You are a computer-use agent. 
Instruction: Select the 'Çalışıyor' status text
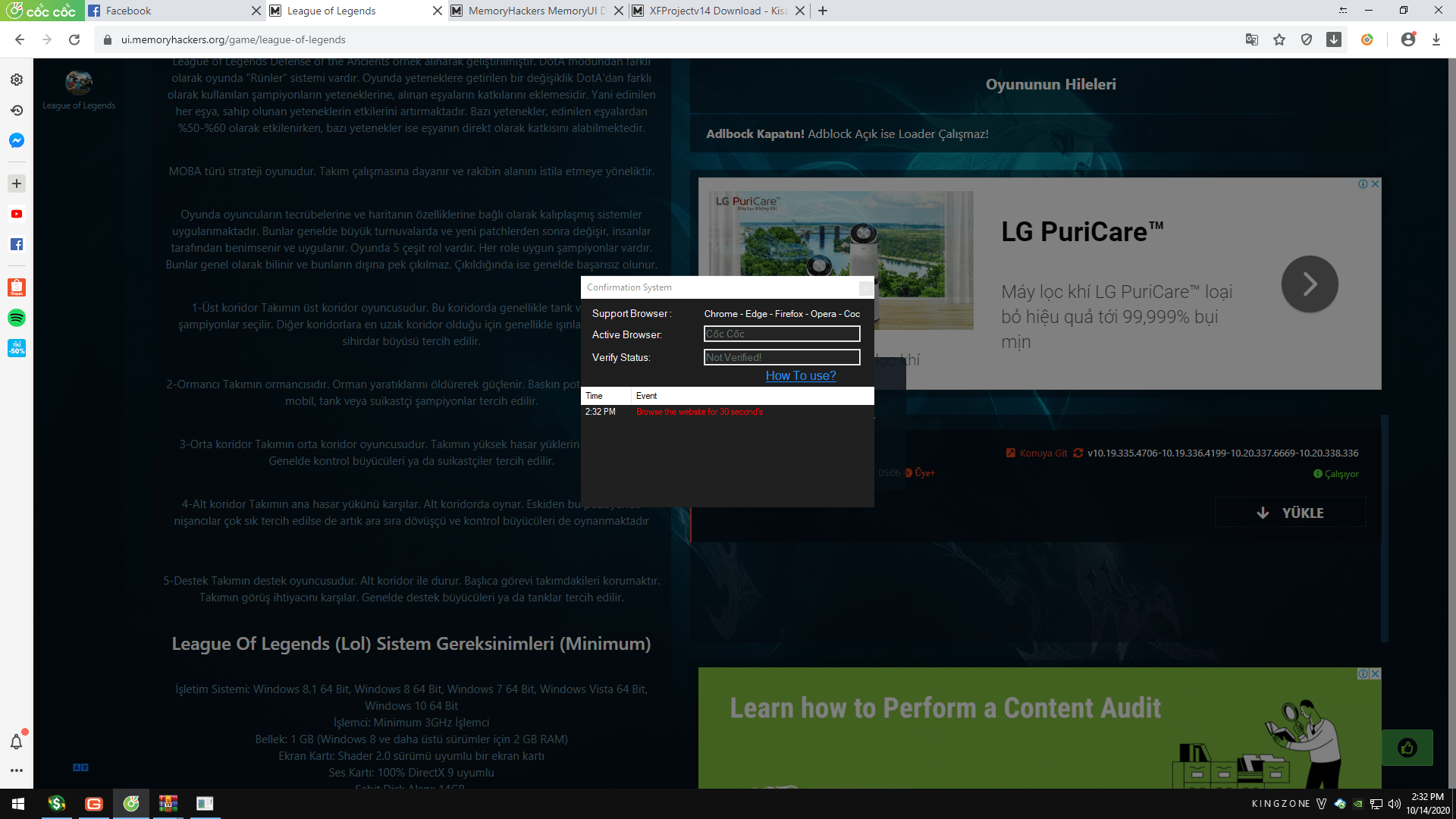click(1341, 475)
